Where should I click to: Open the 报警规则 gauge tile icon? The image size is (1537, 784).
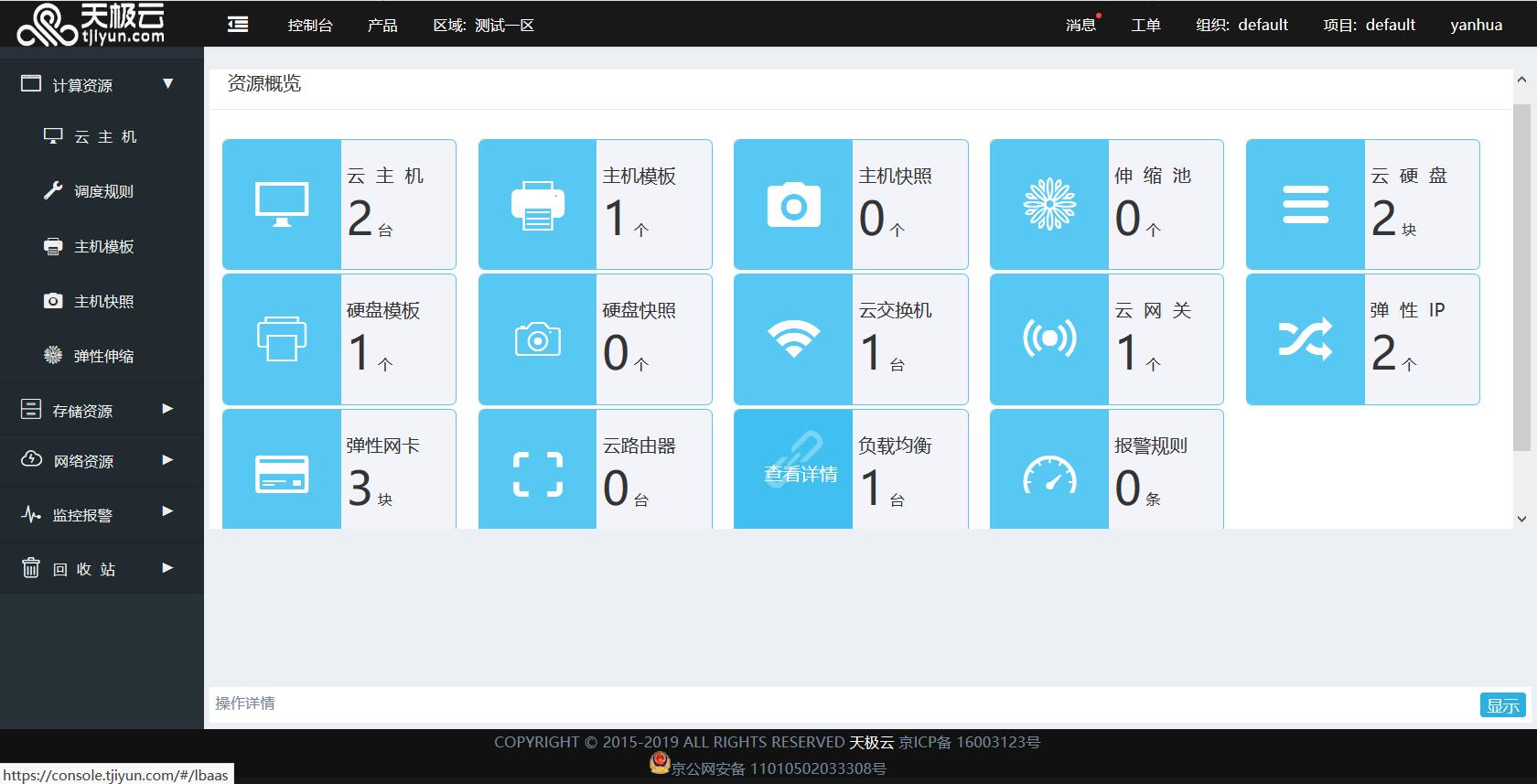(1049, 474)
